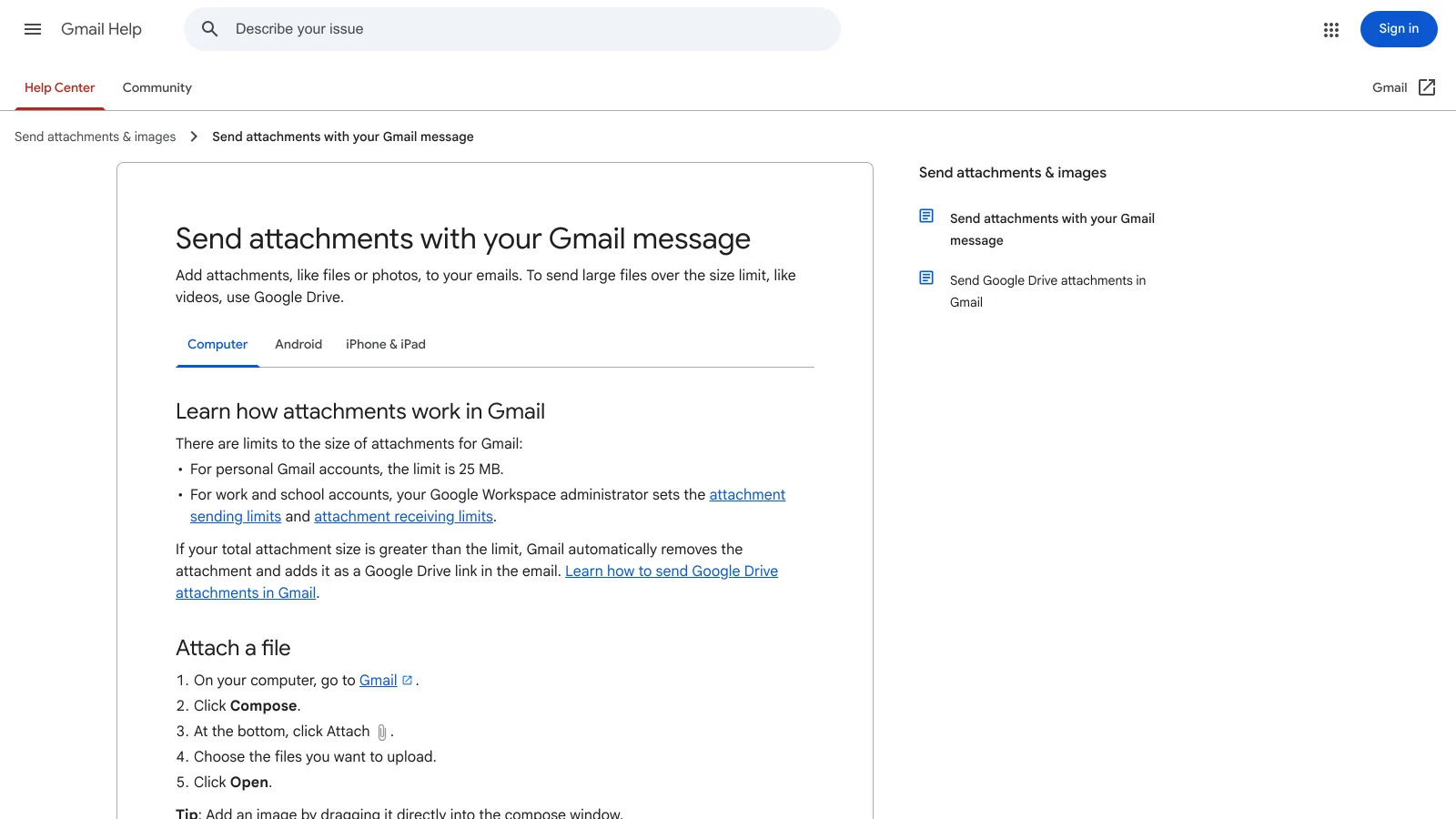
Task: Click heading Learn how attachments work in Gmail
Action: 360,411
